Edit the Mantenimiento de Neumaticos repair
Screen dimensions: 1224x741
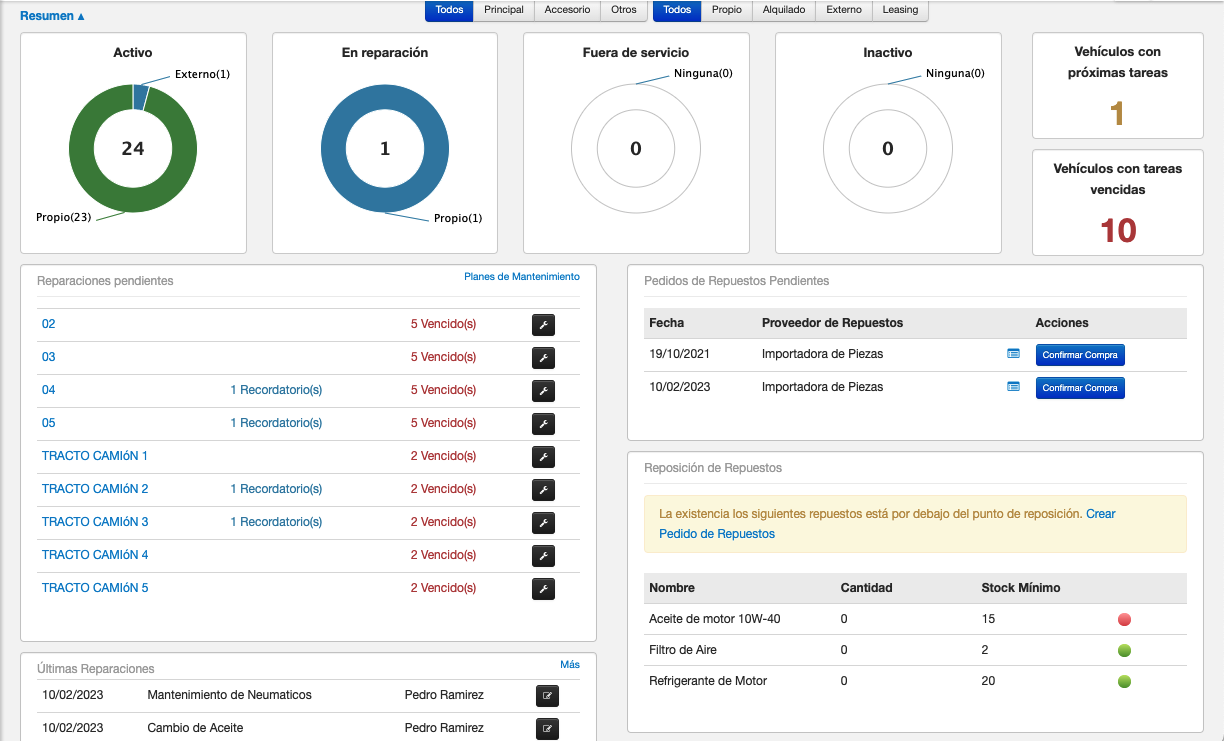click(547, 696)
